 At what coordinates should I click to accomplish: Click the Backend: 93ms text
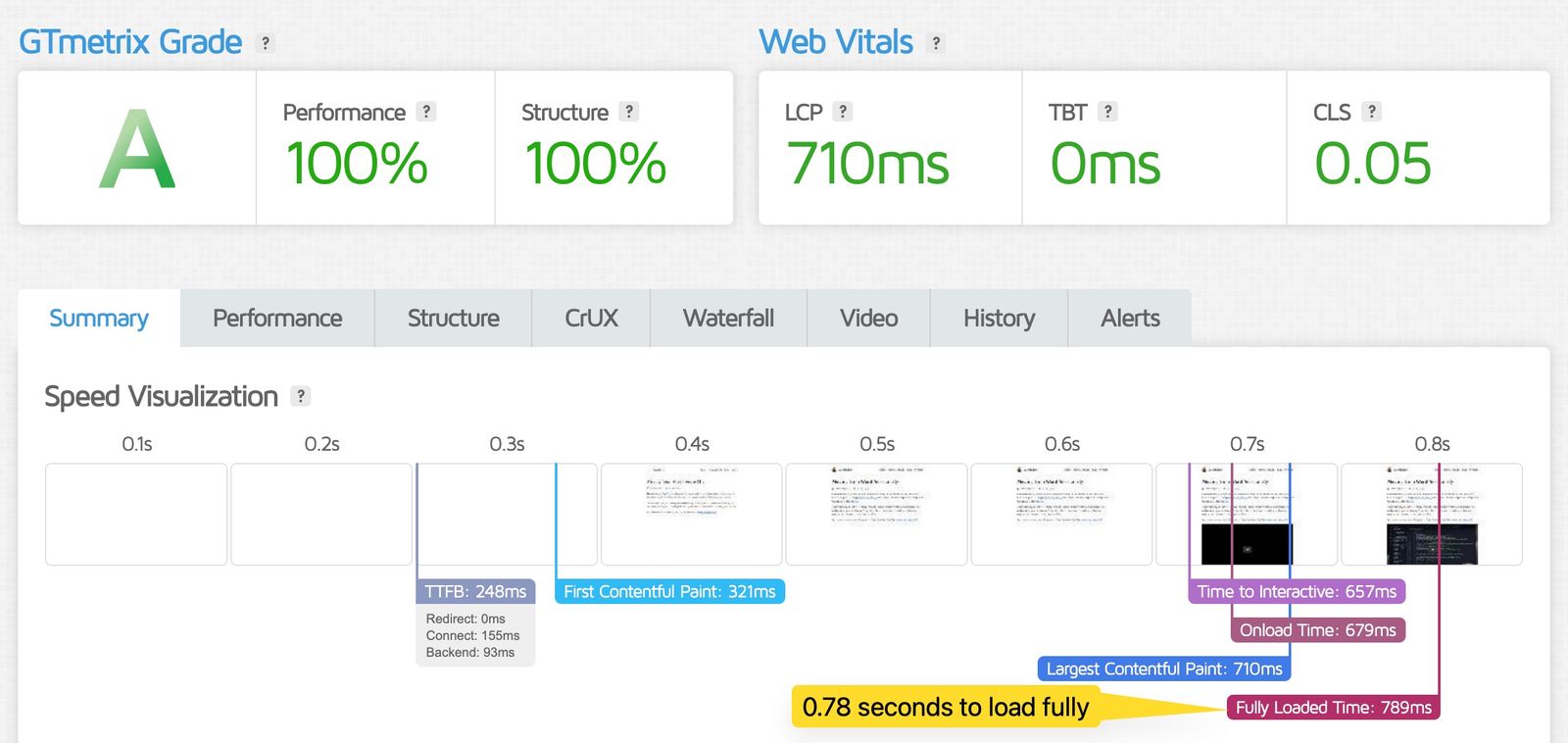[470, 652]
